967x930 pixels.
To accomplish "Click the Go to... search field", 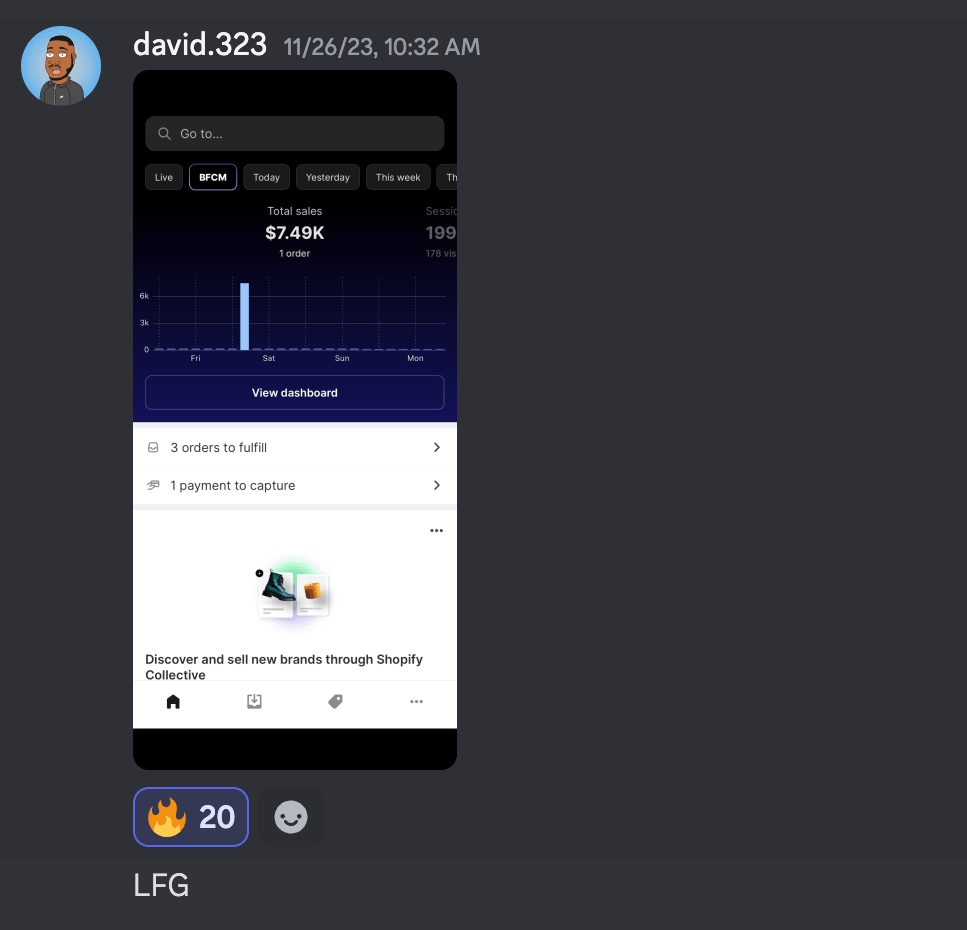I will click(295, 133).
